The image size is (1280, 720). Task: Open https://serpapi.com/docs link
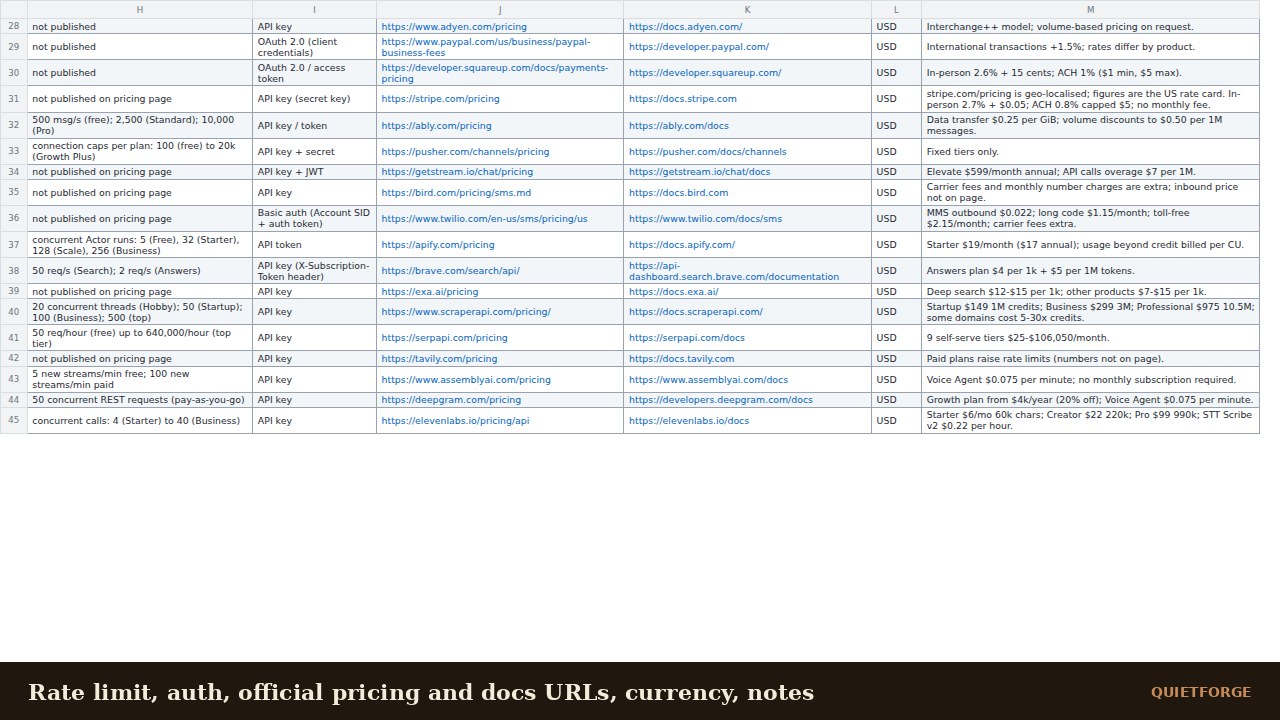coord(687,338)
